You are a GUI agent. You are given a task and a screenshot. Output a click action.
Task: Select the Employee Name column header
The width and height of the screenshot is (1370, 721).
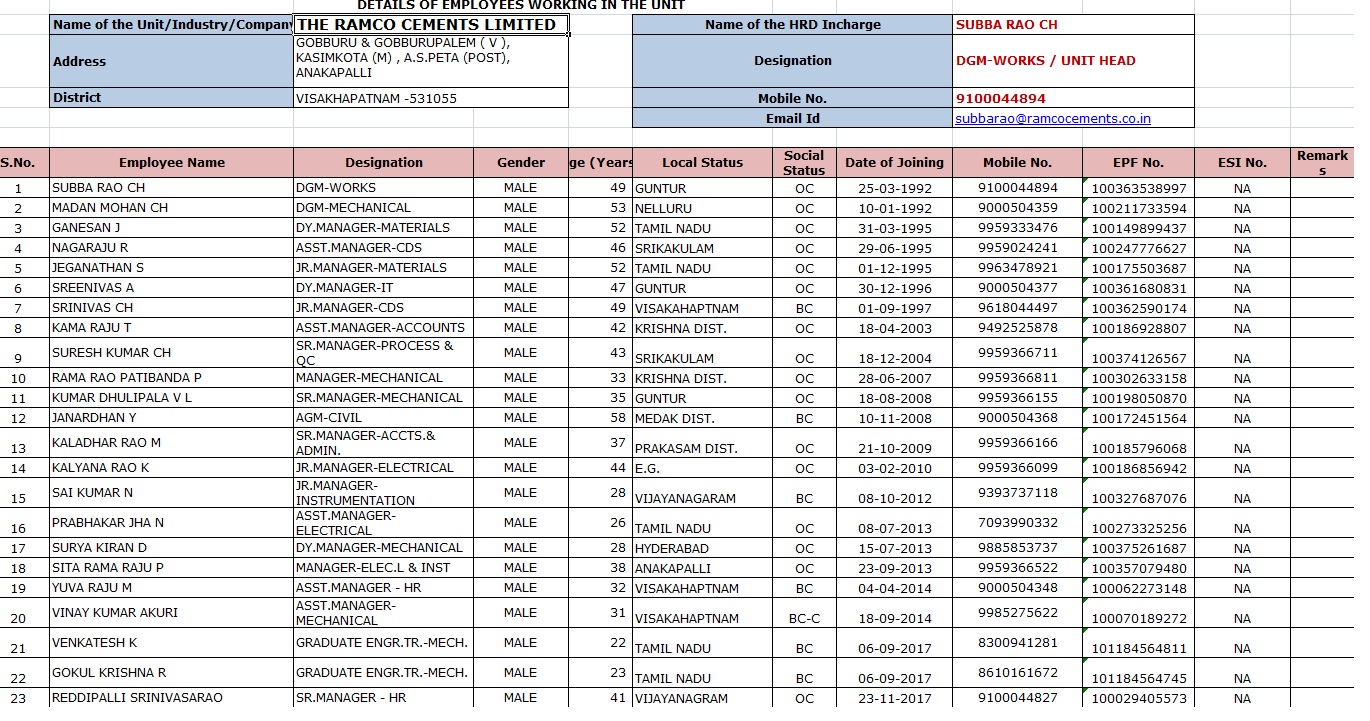172,163
